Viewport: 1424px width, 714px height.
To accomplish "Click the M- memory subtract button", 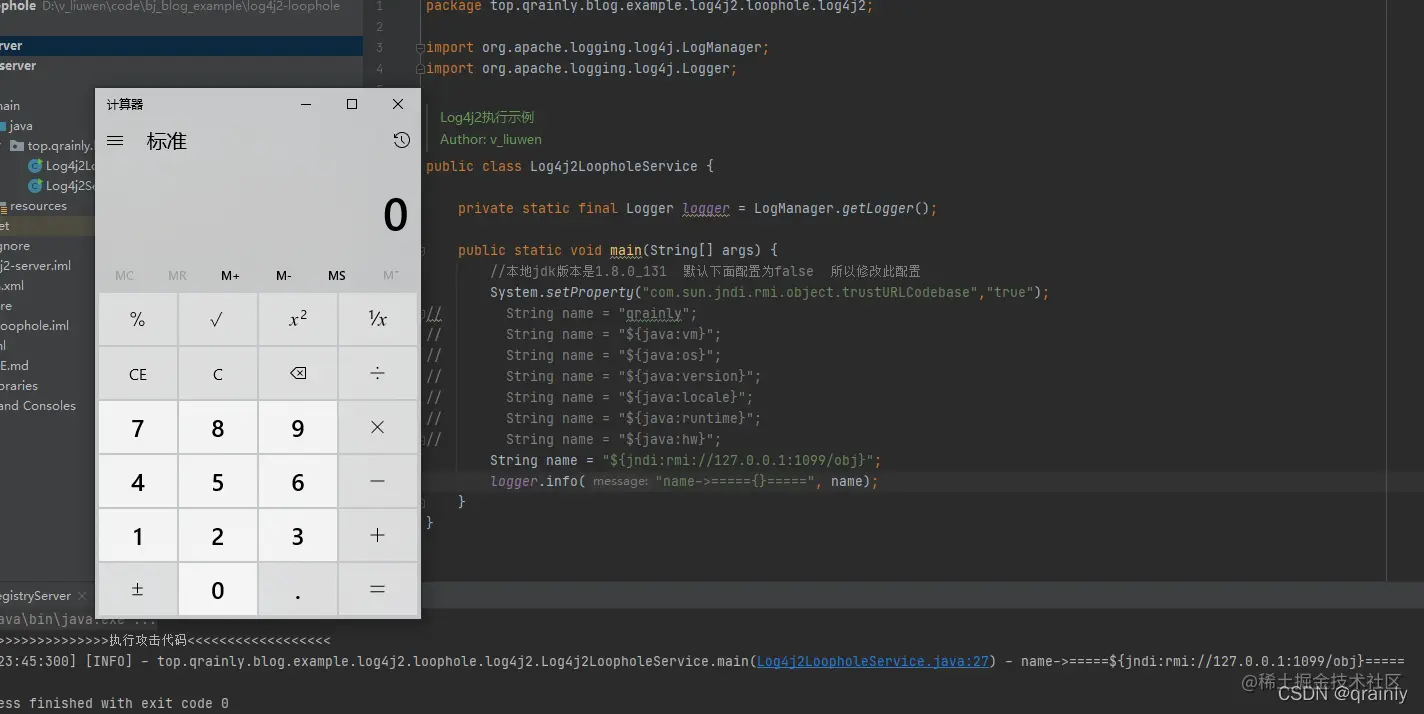I will [x=284, y=276].
